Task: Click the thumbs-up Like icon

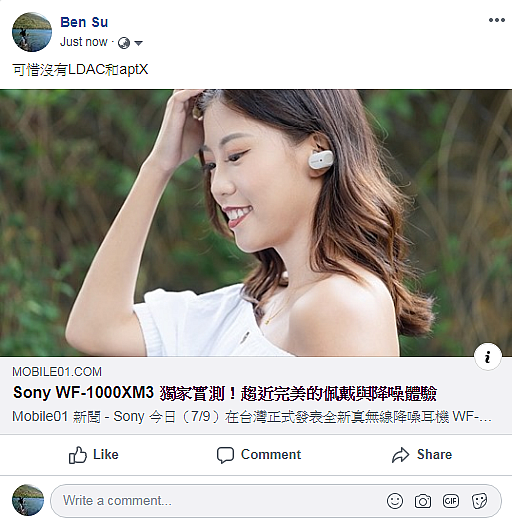Action: tap(78, 455)
